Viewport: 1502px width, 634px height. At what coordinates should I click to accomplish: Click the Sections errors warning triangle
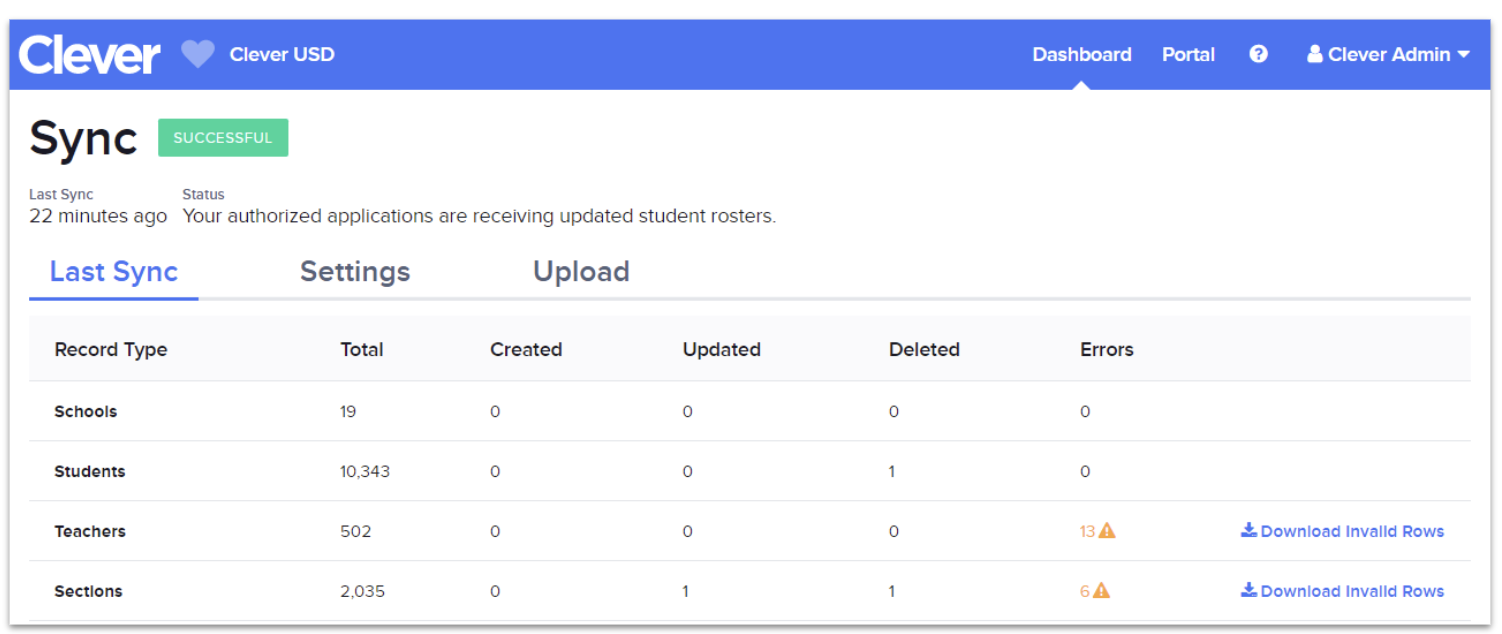click(1101, 591)
